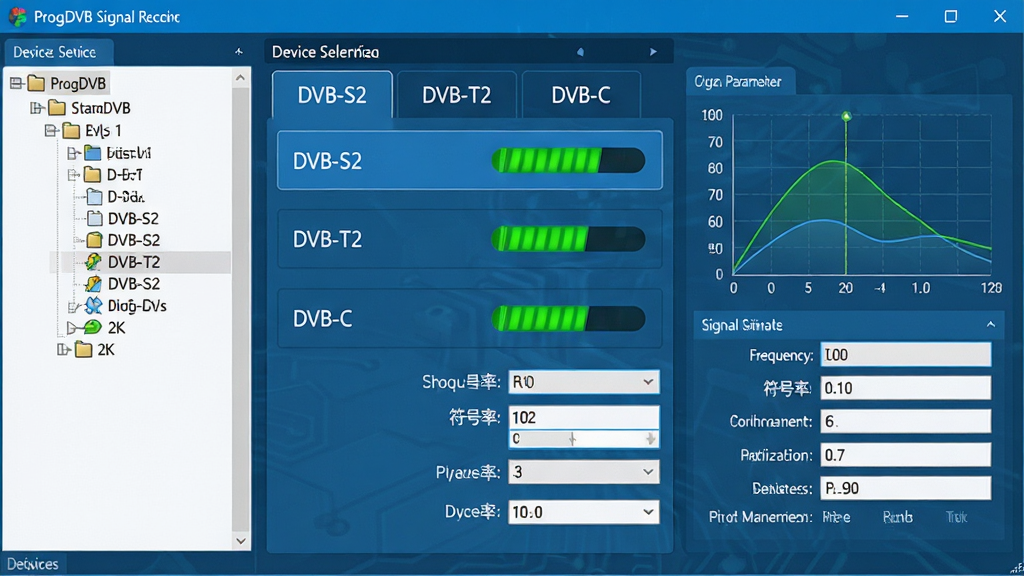Image resolution: width=1024 pixels, height=576 pixels.
Task: Click the satellite icon next to Diog-DVs
Action: pos(93,306)
